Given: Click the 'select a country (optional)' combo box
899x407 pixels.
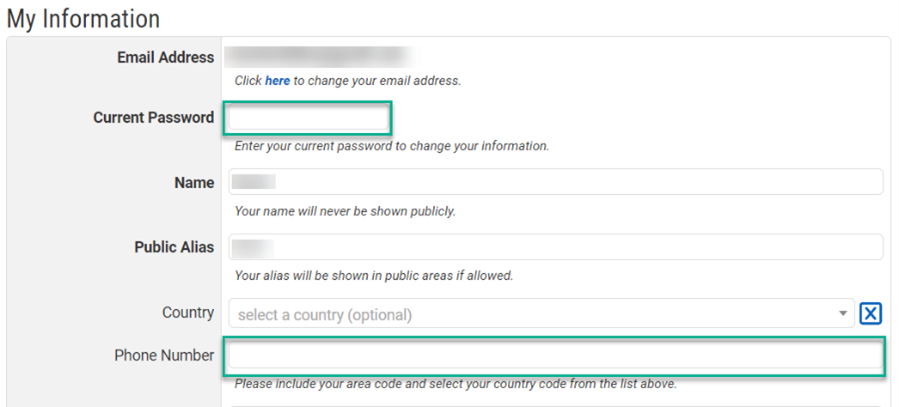Looking at the screenshot, I should (541, 314).
